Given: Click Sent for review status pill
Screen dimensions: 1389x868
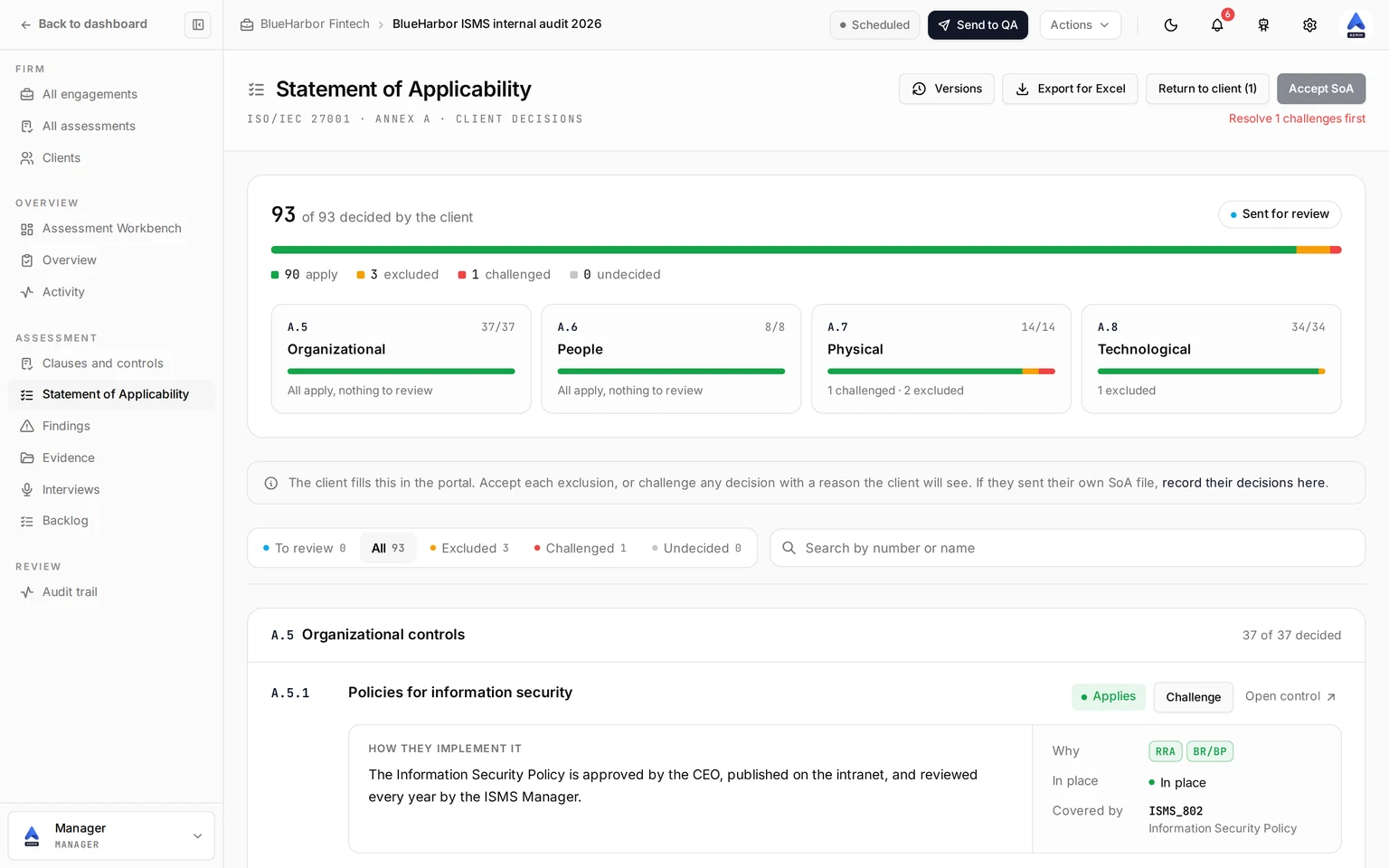Looking at the screenshot, I should (x=1280, y=214).
